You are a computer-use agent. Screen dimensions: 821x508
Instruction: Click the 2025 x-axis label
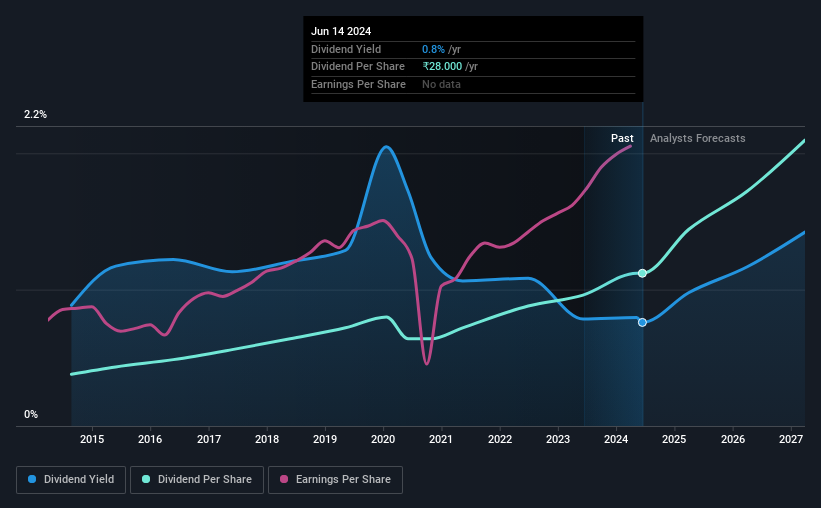(674, 439)
